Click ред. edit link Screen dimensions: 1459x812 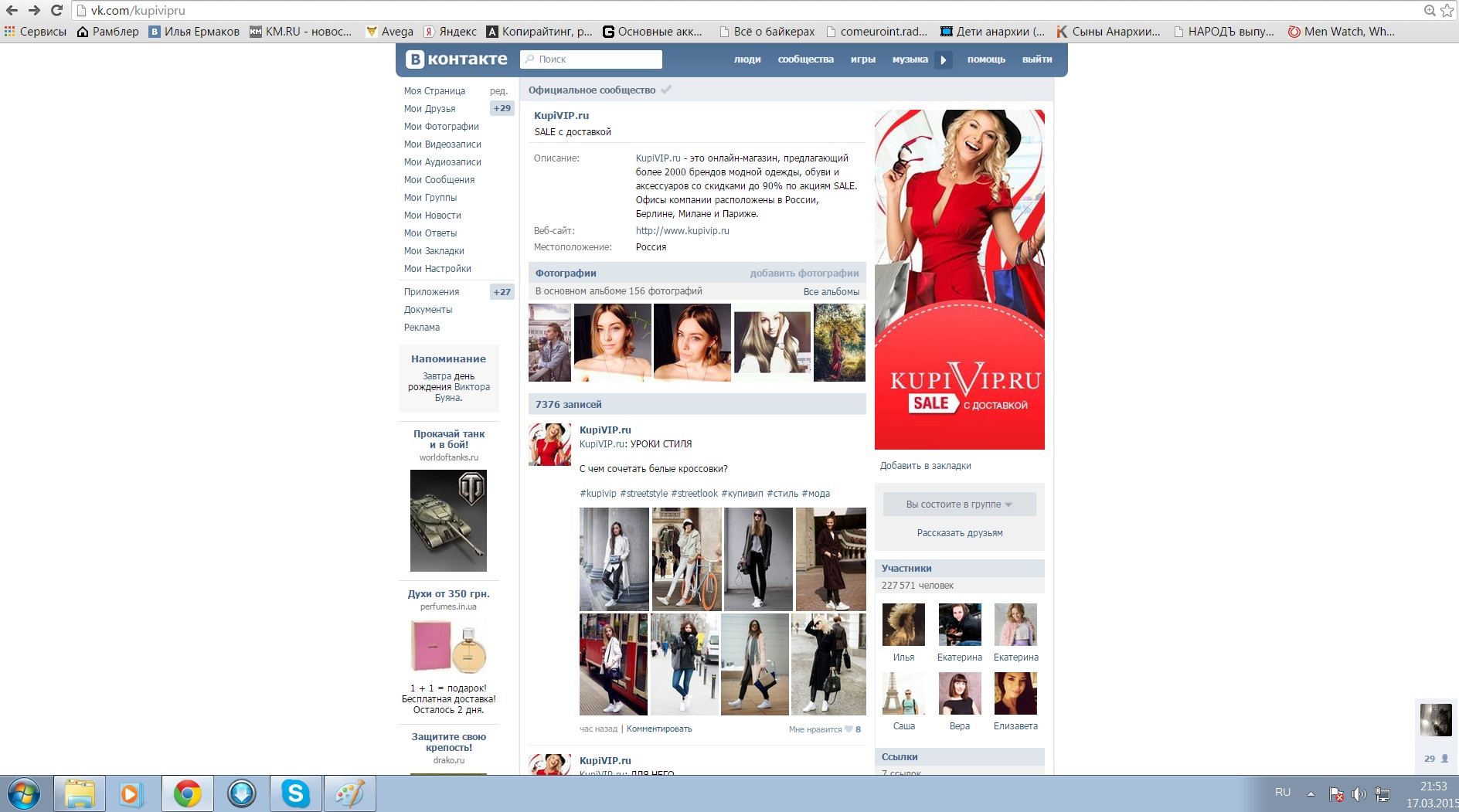pos(499,91)
